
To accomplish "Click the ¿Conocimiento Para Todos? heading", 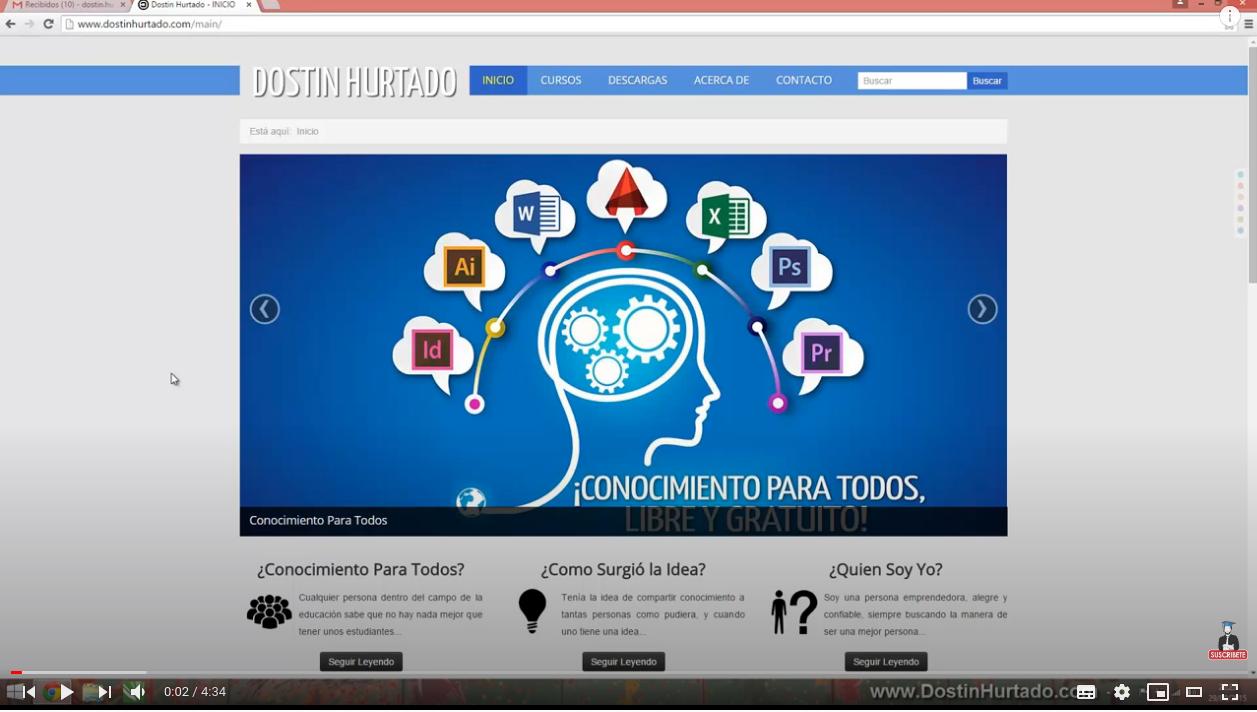I will pos(361,569).
